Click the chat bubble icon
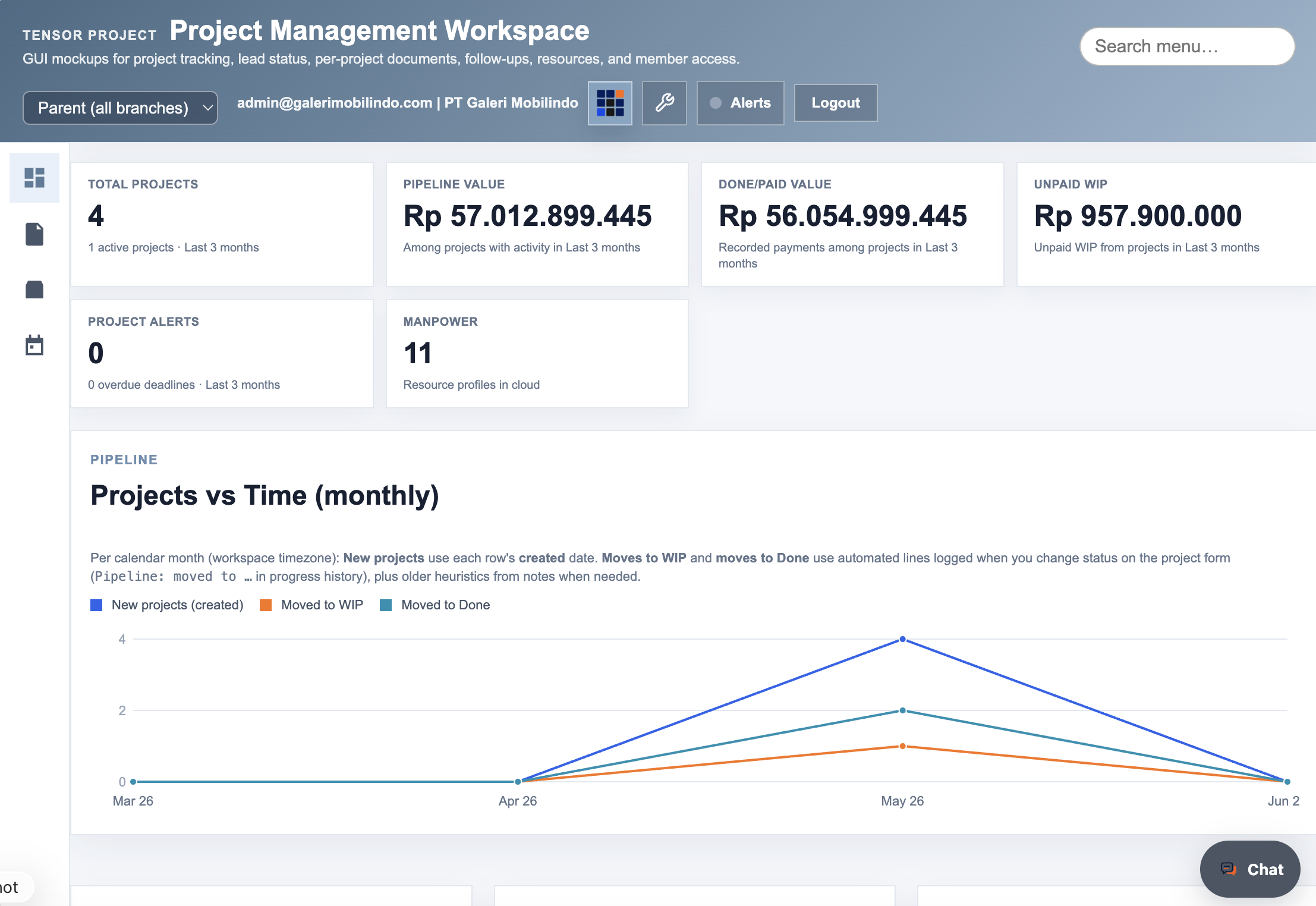 [1228, 869]
